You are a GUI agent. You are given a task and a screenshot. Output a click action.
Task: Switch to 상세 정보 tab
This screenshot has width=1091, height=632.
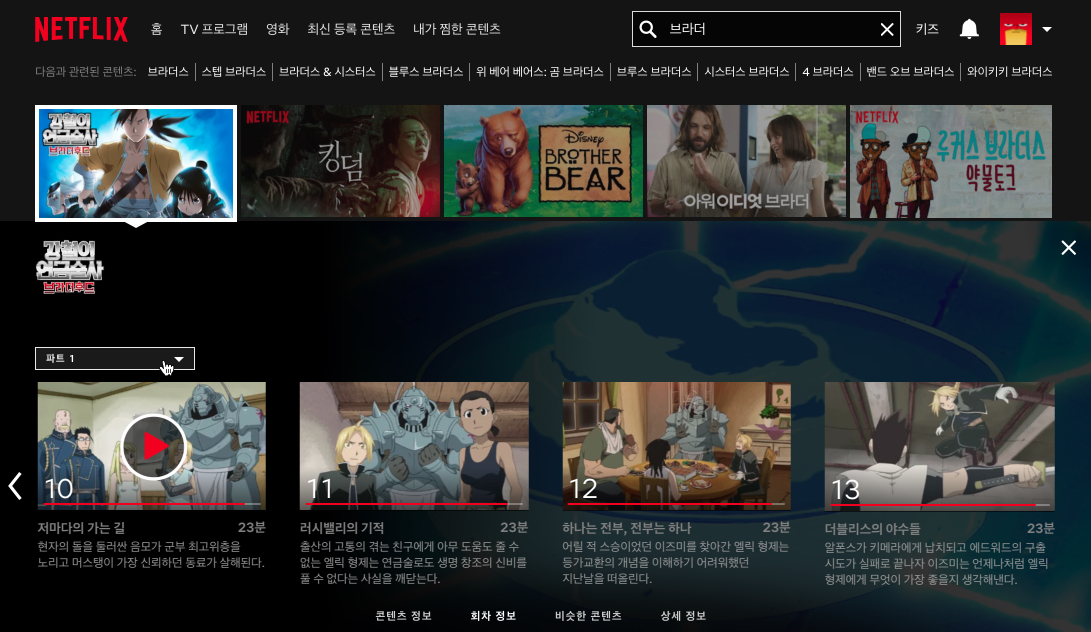click(x=683, y=616)
